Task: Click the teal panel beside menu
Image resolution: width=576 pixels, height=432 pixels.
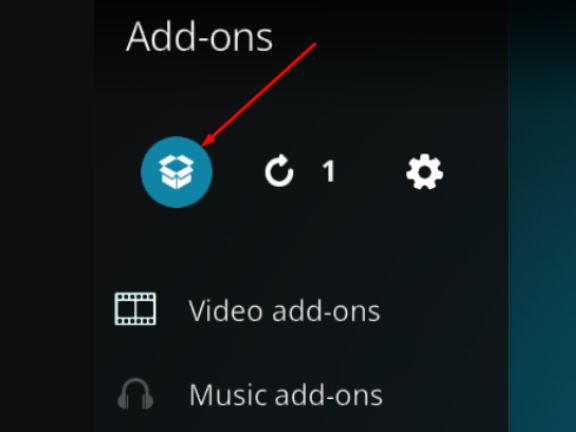Action: 542,216
